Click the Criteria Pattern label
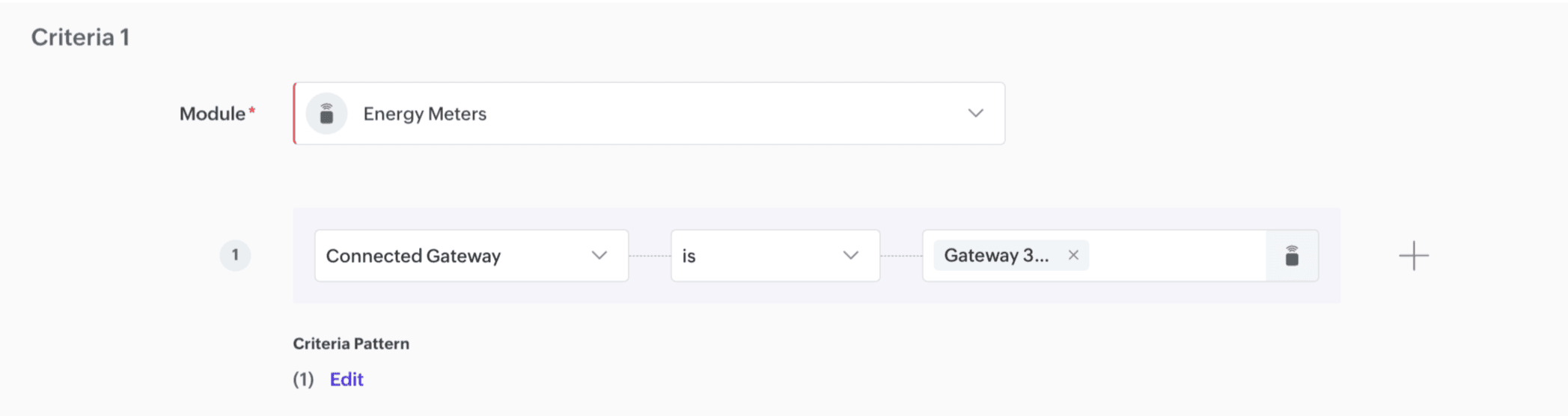1568x416 pixels. pyautogui.click(x=351, y=343)
